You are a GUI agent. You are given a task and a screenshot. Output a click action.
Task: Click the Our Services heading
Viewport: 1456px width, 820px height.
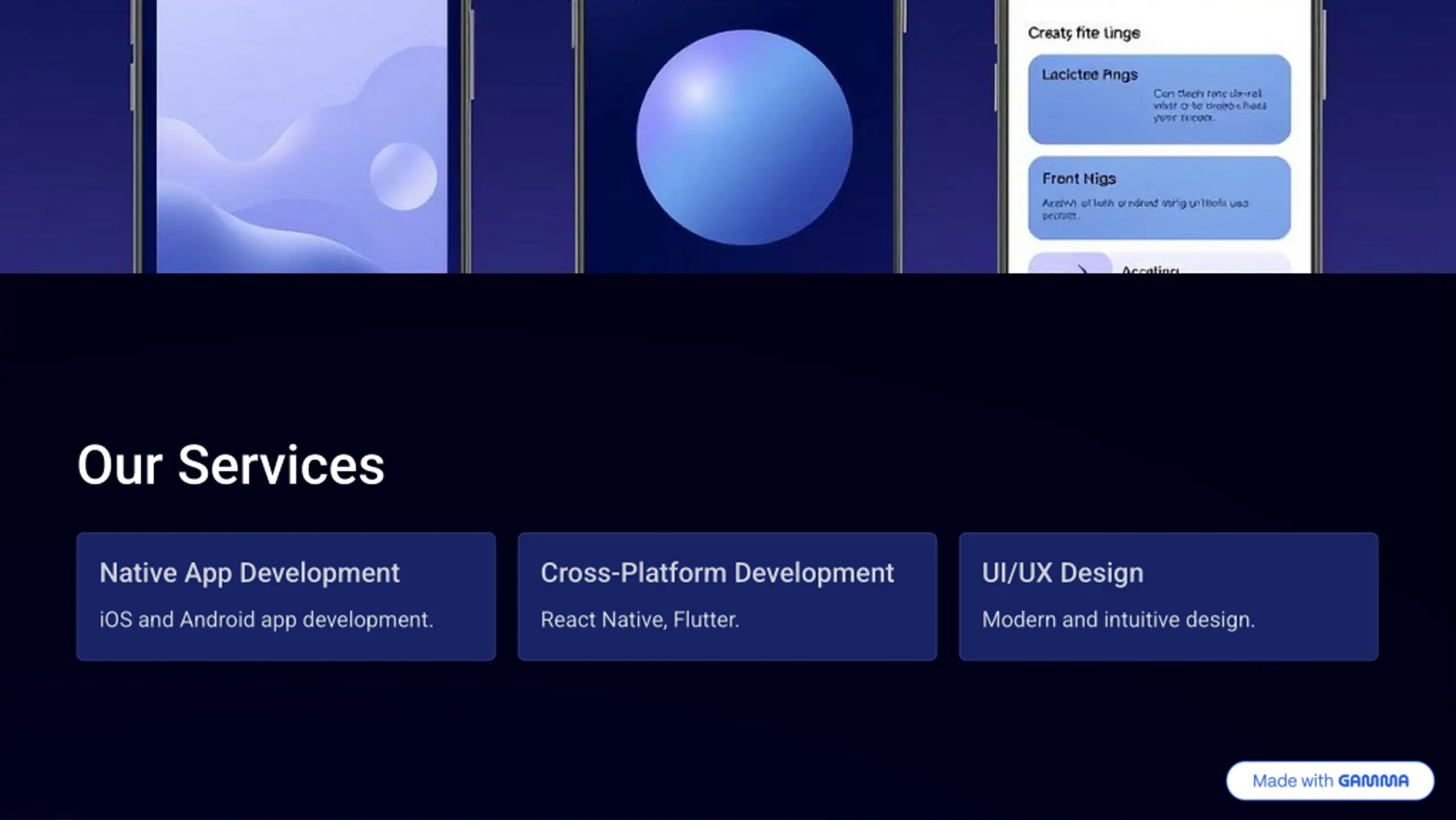pos(231,465)
